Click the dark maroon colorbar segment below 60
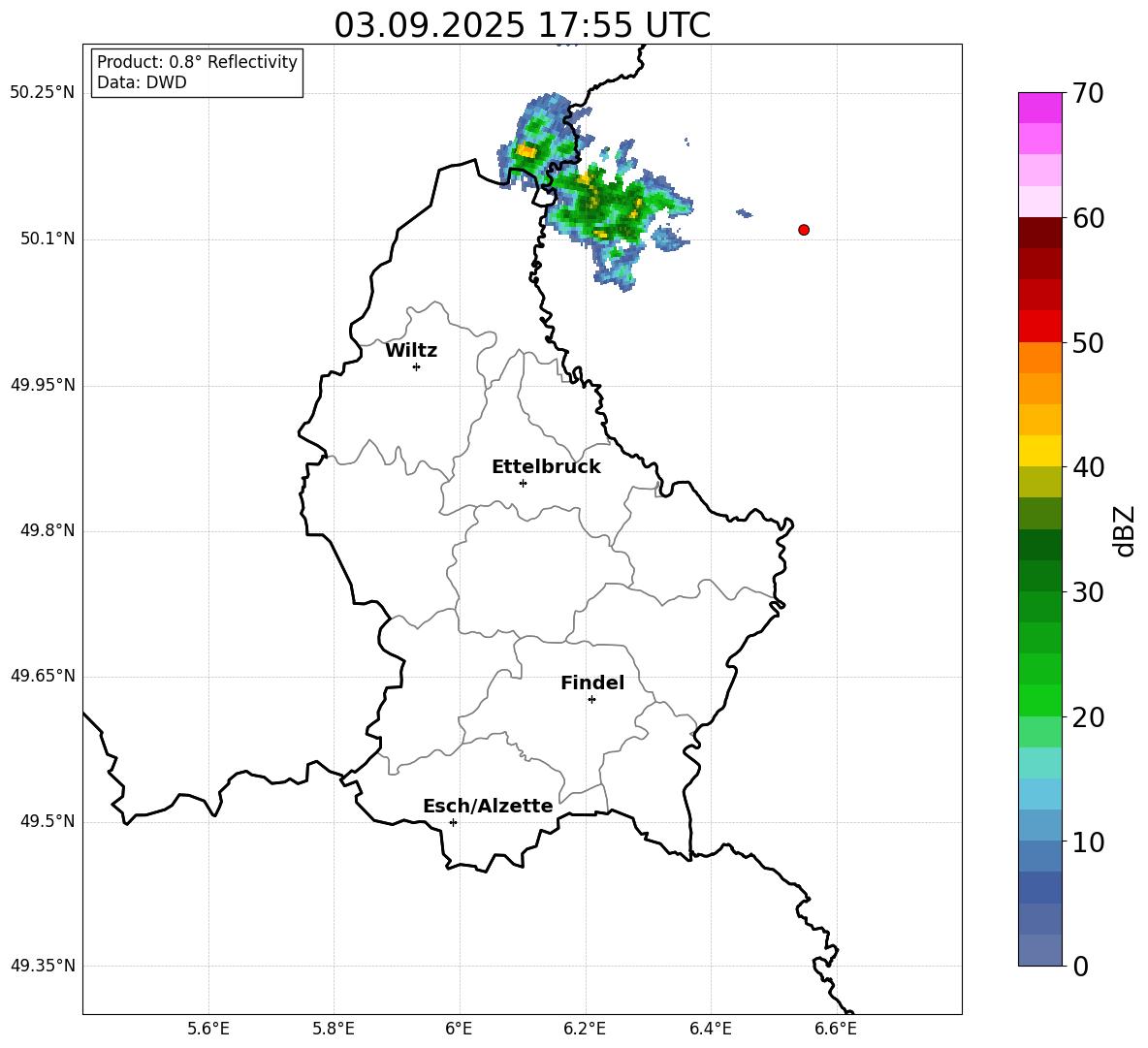This screenshot has width=1148, height=1048. [1039, 233]
